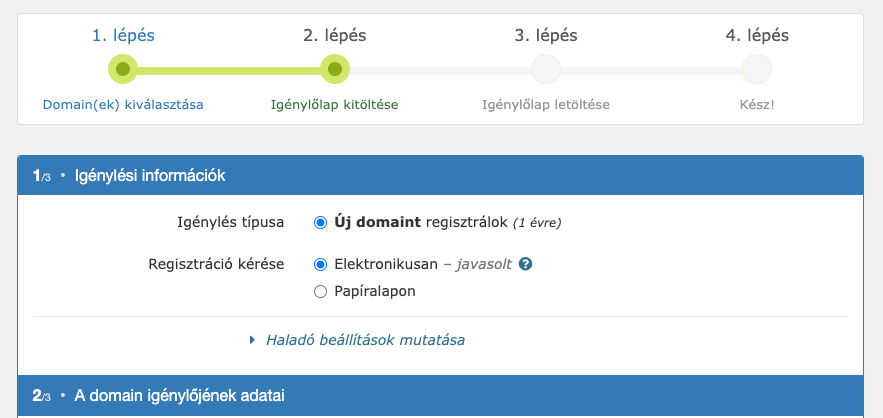Screen dimensions: 883x418
Task: Click the green progress bar between steps
Action: click(x=229, y=70)
